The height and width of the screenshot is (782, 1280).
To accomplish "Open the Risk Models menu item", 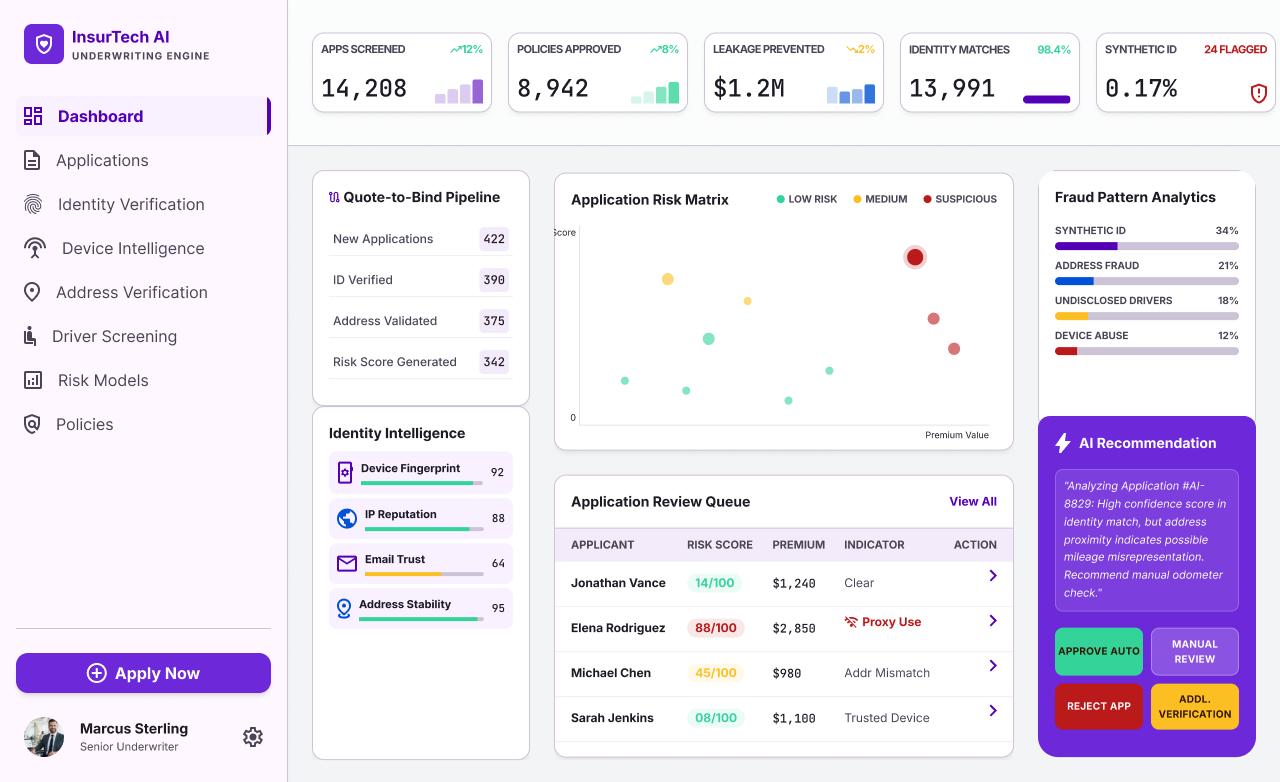I will 143,380.
